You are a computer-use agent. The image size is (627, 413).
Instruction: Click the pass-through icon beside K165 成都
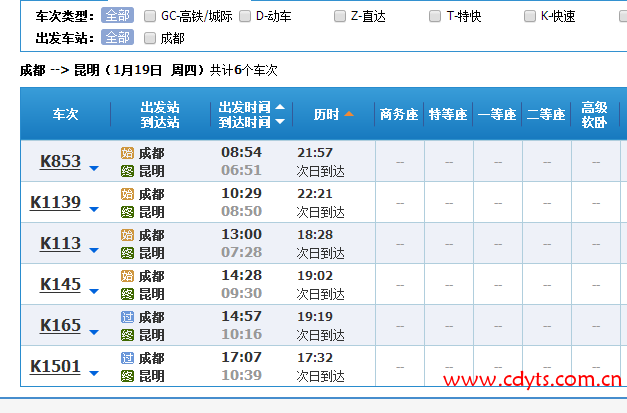tap(127, 318)
